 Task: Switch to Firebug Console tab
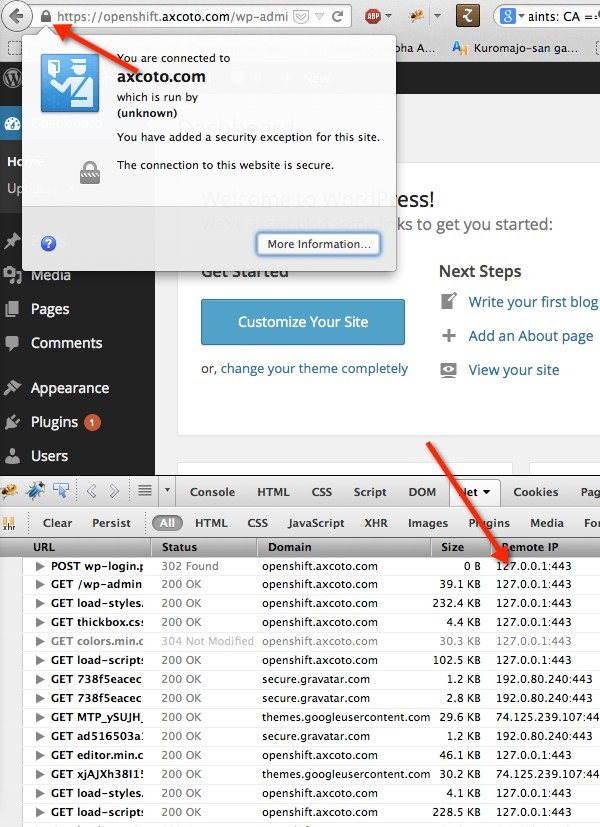[x=212, y=492]
